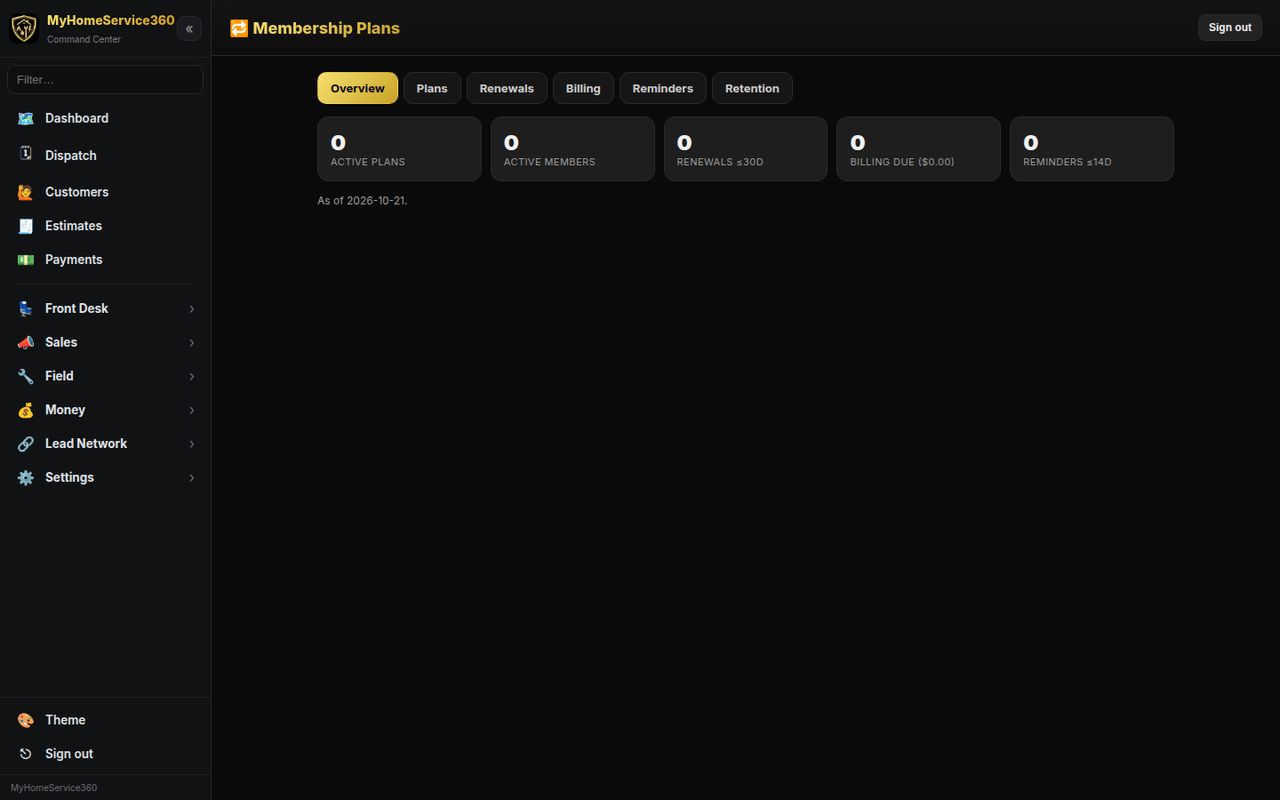Click the "Command Center" subtitle text
The height and width of the screenshot is (800, 1280).
(84, 40)
